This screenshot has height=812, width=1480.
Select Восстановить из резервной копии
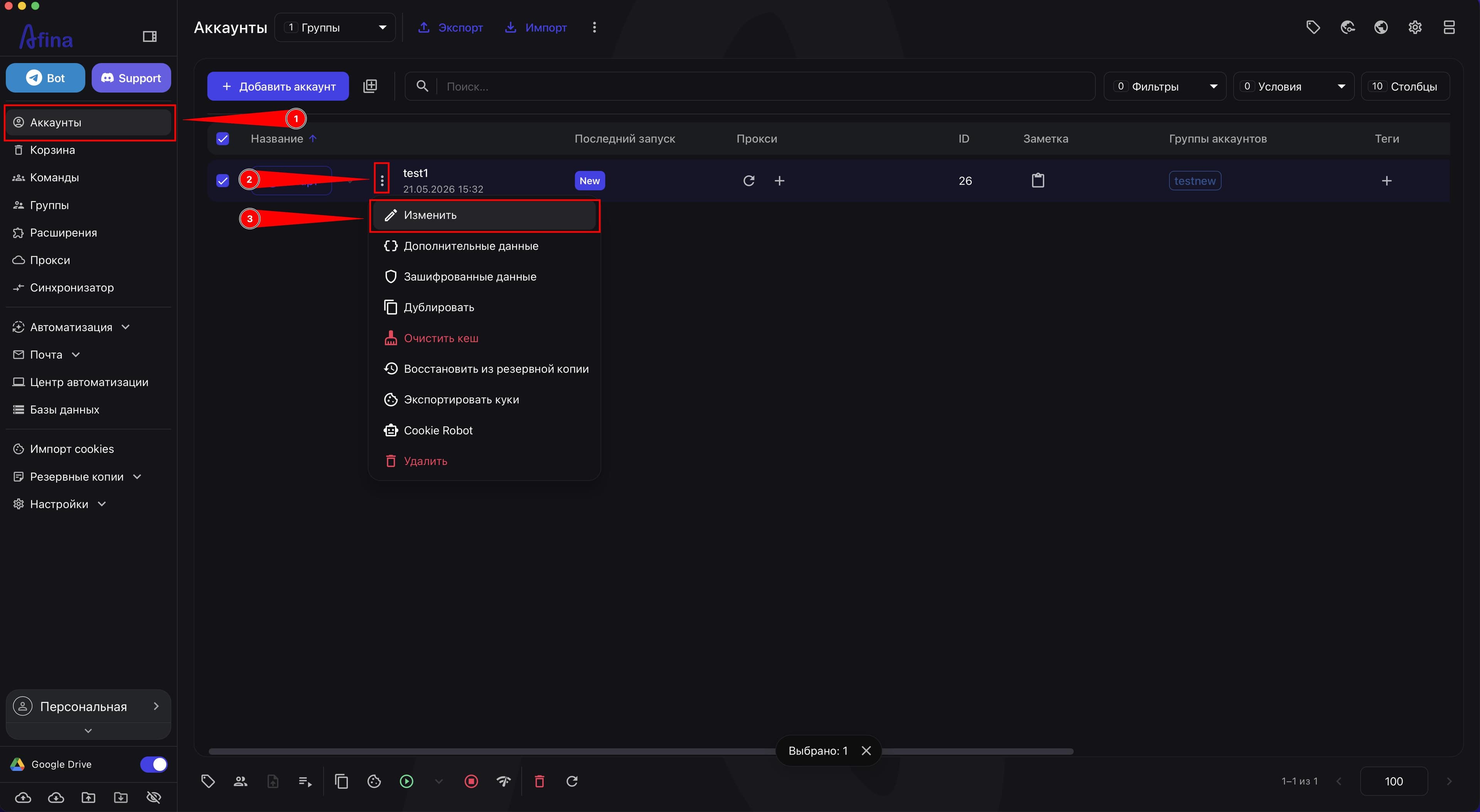pyautogui.click(x=484, y=369)
